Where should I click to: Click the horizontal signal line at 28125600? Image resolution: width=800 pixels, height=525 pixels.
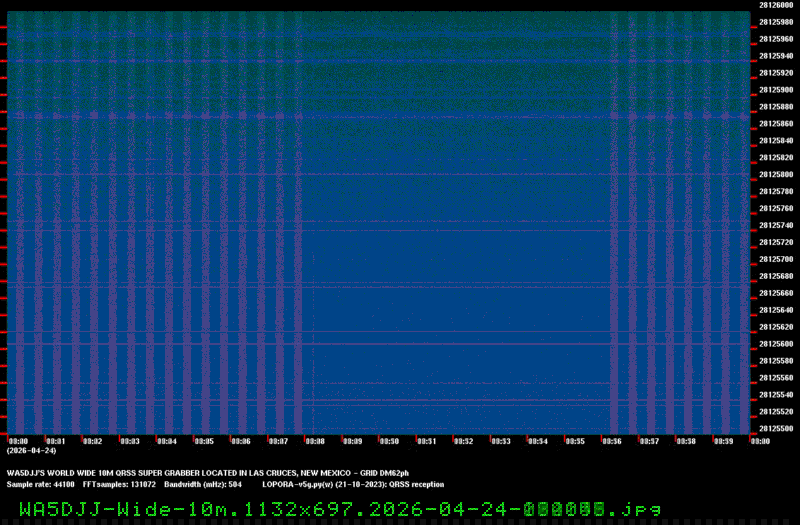(400, 345)
